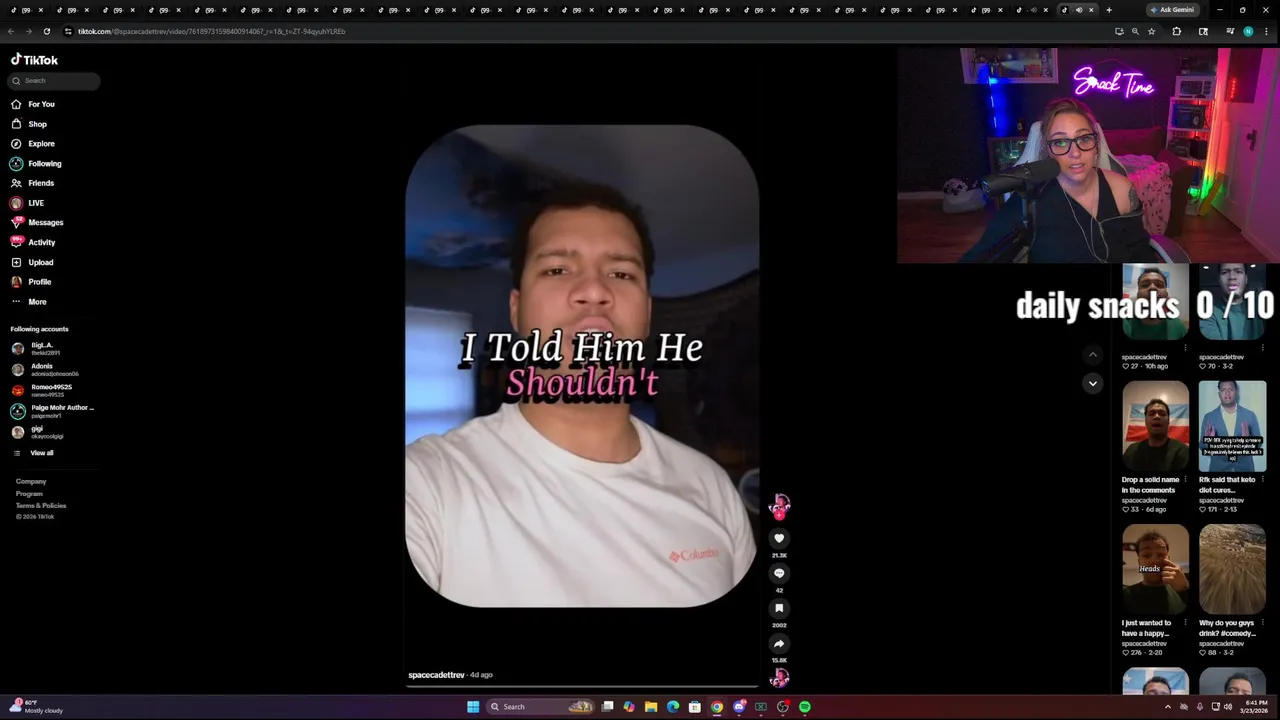The image size is (1280, 720).
Task: Open followed account Paige Mohr Author
Action: point(52,411)
